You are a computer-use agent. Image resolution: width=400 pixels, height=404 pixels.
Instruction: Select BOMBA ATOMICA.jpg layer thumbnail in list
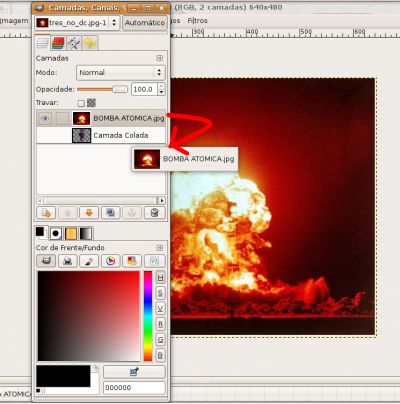(x=81, y=118)
